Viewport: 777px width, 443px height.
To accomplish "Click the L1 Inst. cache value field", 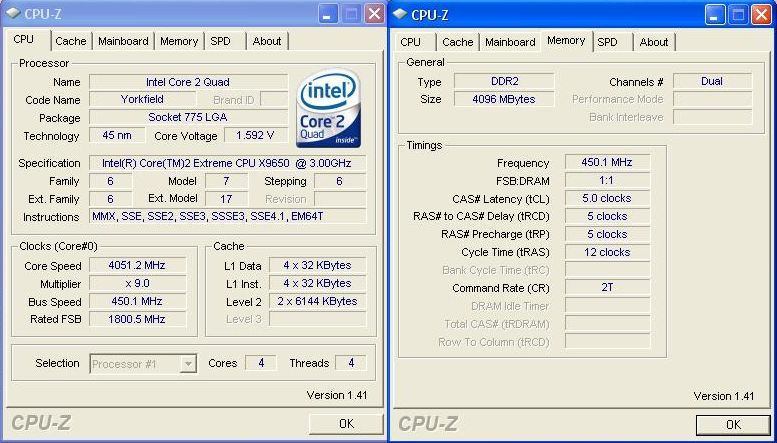I will [x=318, y=283].
